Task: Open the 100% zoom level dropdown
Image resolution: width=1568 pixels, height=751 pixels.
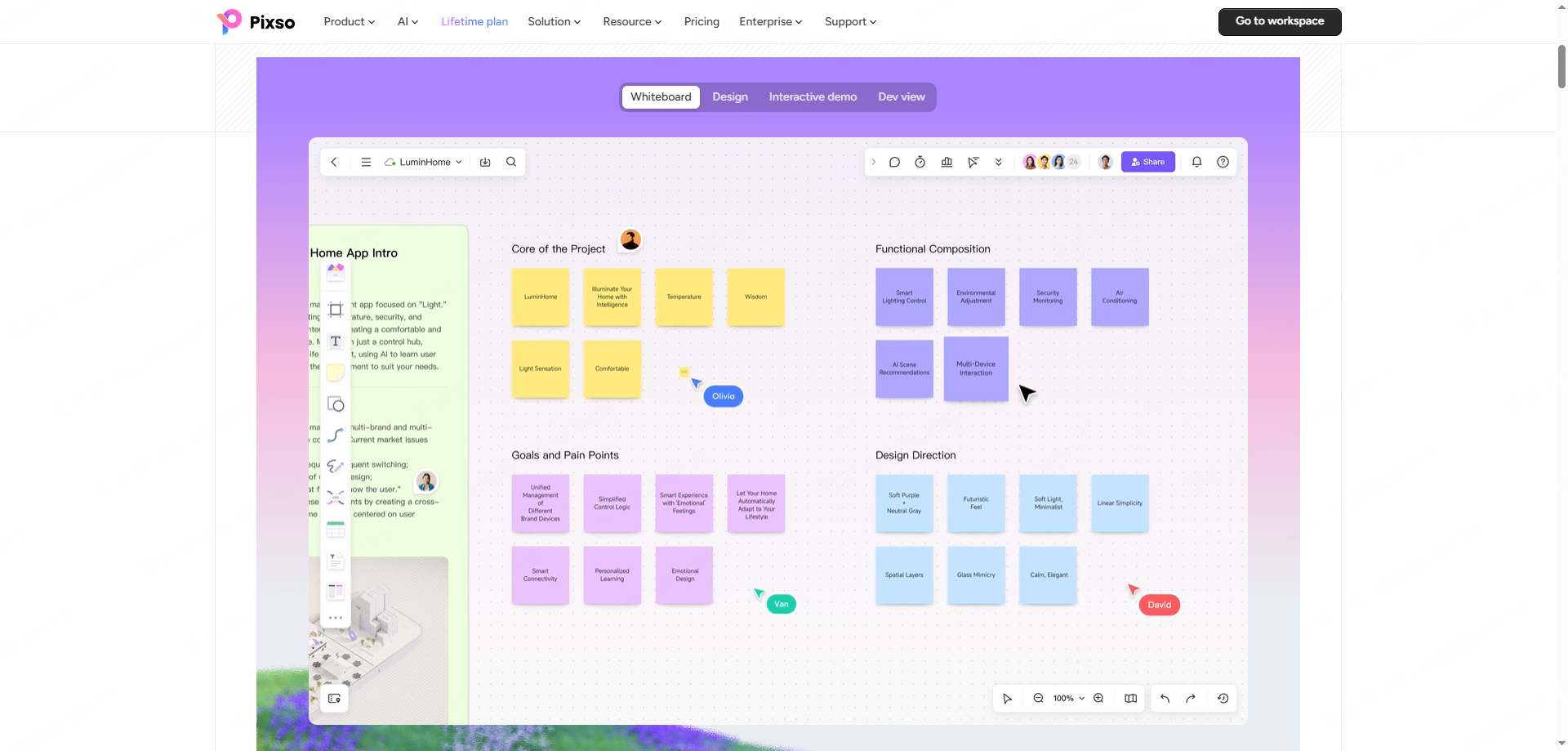Action: [x=1068, y=699]
